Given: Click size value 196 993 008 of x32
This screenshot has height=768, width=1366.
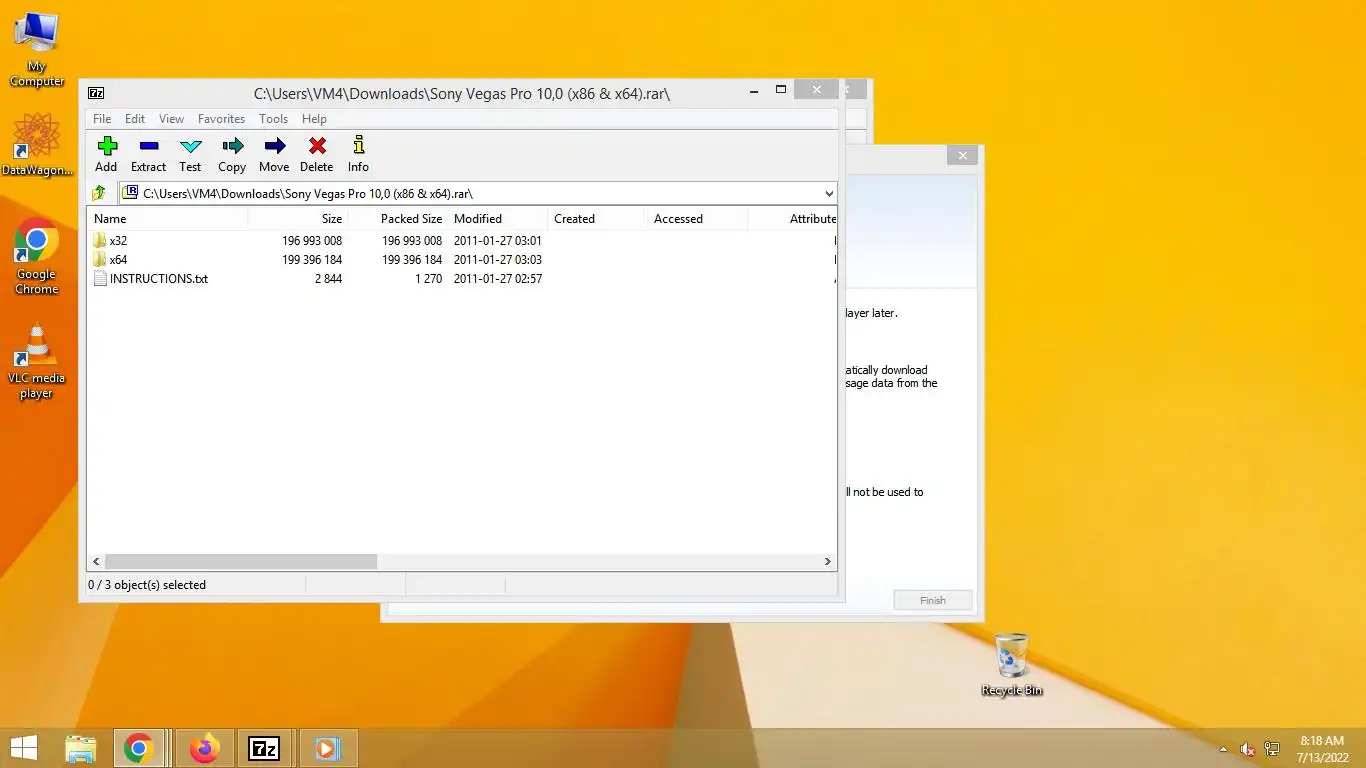Looking at the screenshot, I should (312, 241).
